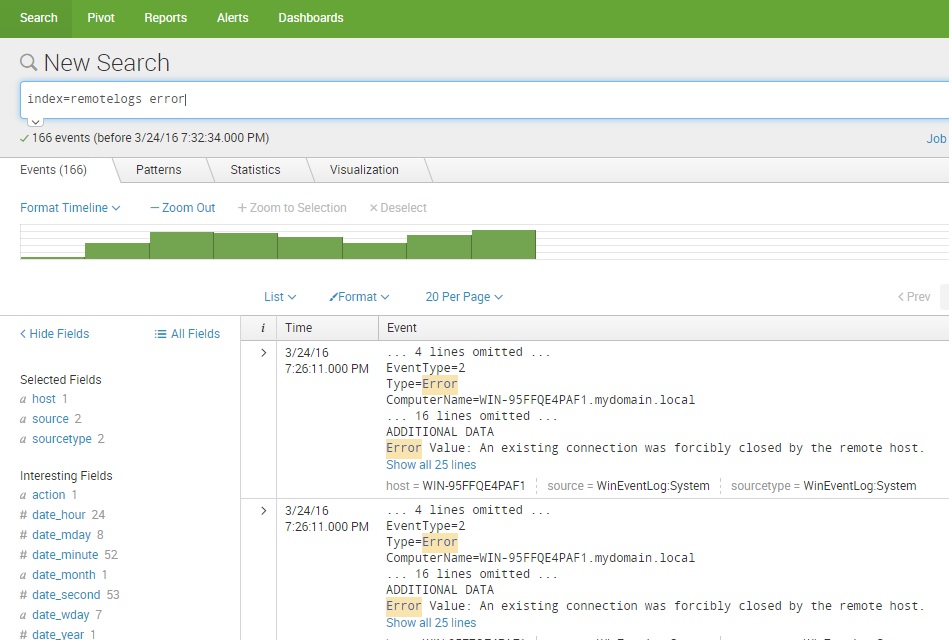Click the All Fields list icon
The height and width of the screenshot is (640, 949).
[160, 334]
